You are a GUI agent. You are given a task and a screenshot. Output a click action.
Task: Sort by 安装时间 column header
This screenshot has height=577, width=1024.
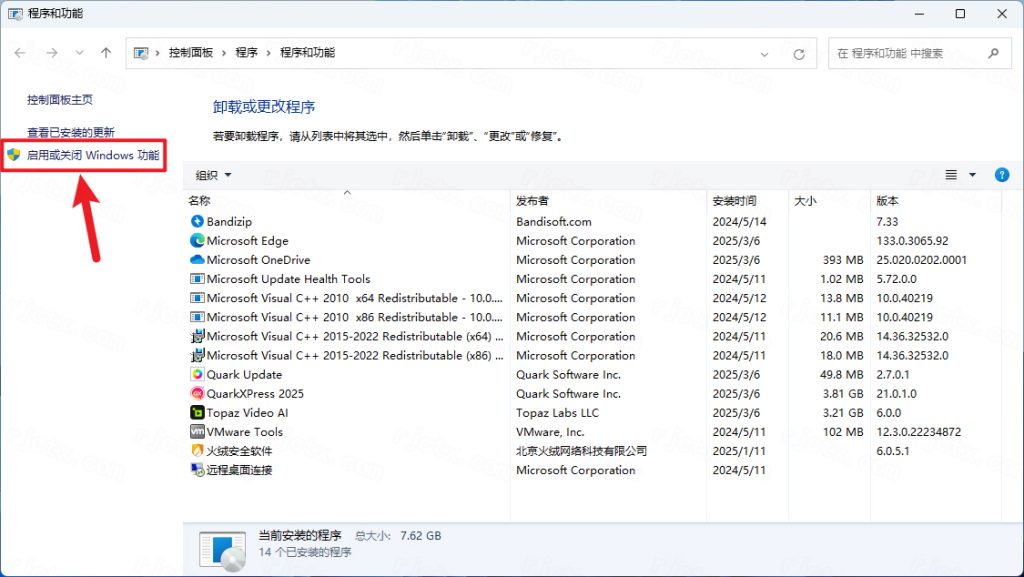point(734,201)
